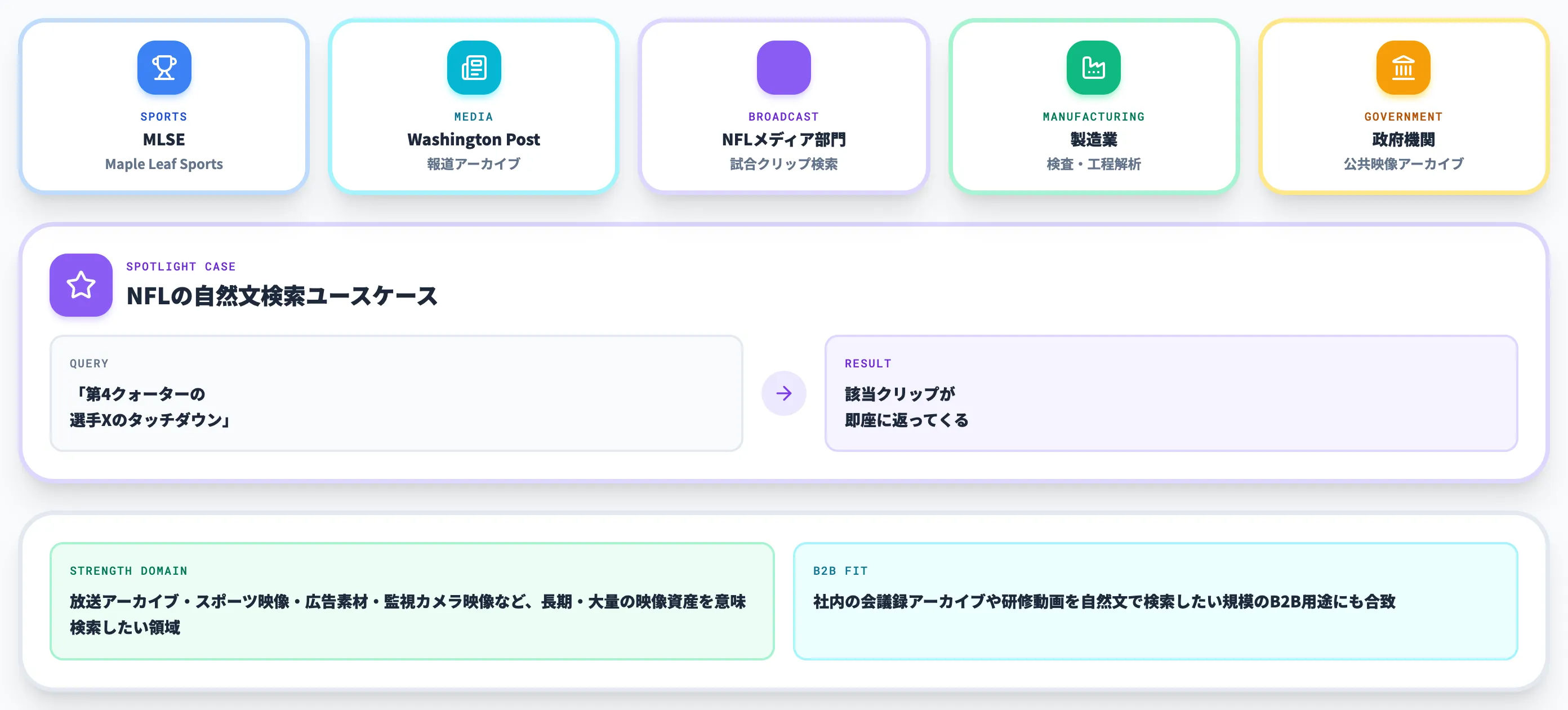1568x710 pixels.
Task: Select the NFLメディア部門 heading
Action: (783, 139)
